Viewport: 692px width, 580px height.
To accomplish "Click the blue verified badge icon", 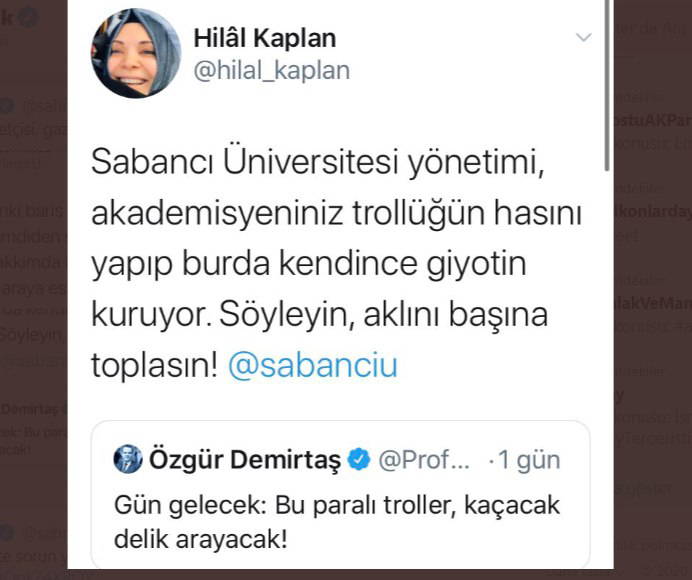I will 359,460.
